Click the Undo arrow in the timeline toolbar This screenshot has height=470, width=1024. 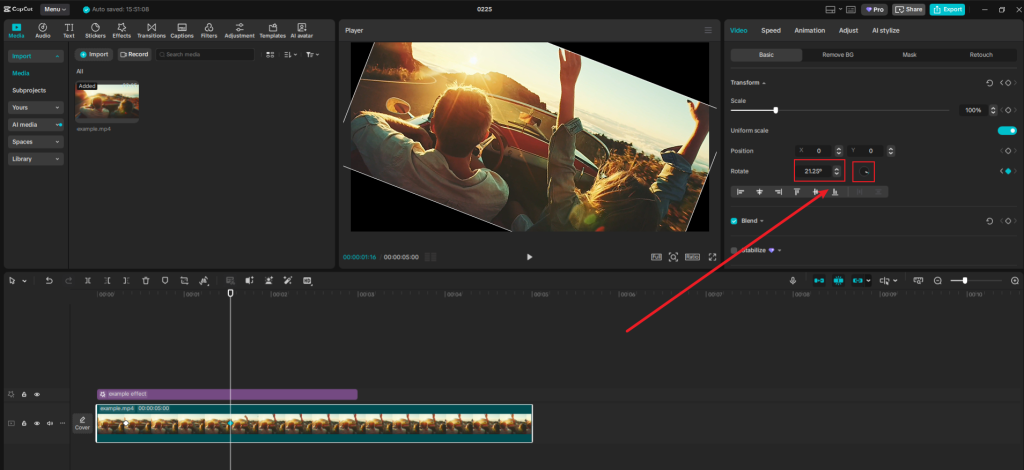pos(49,281)
